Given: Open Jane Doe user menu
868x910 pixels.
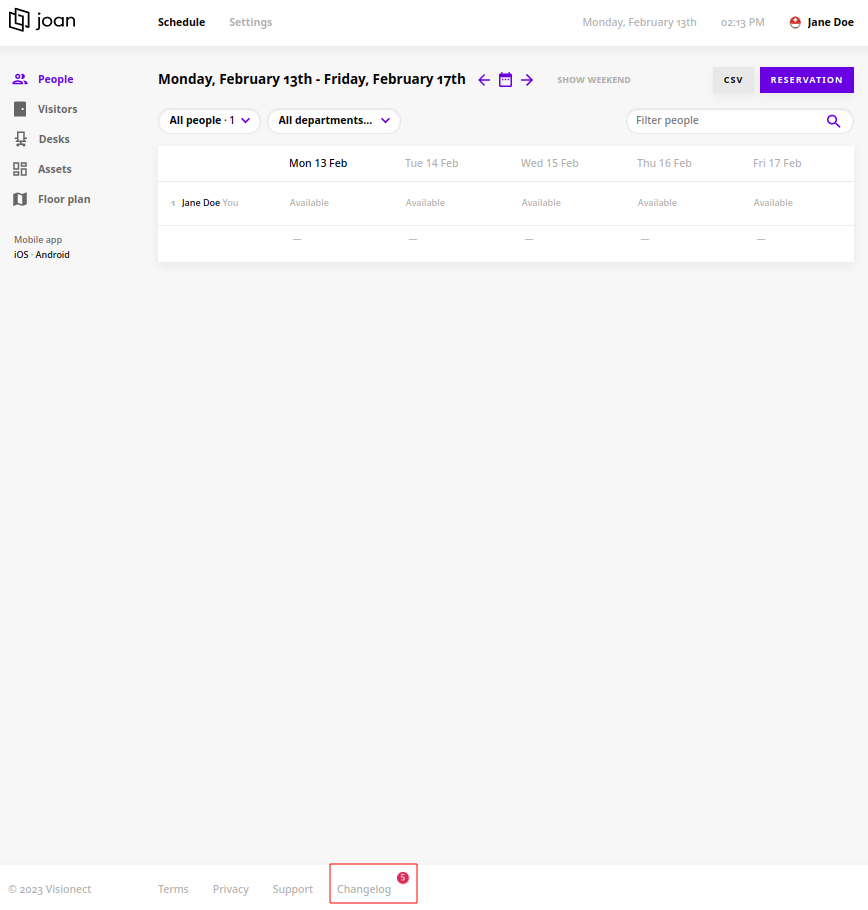Looking at the screenshot, I should (822, 22).
